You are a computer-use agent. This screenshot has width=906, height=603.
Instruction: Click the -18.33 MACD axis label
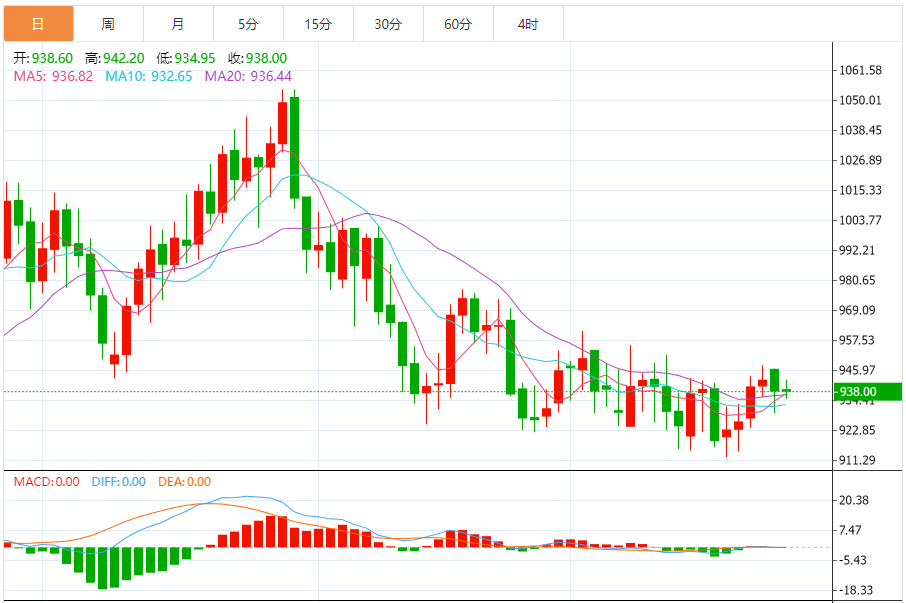pyautogui.click(x=855, y=590)
